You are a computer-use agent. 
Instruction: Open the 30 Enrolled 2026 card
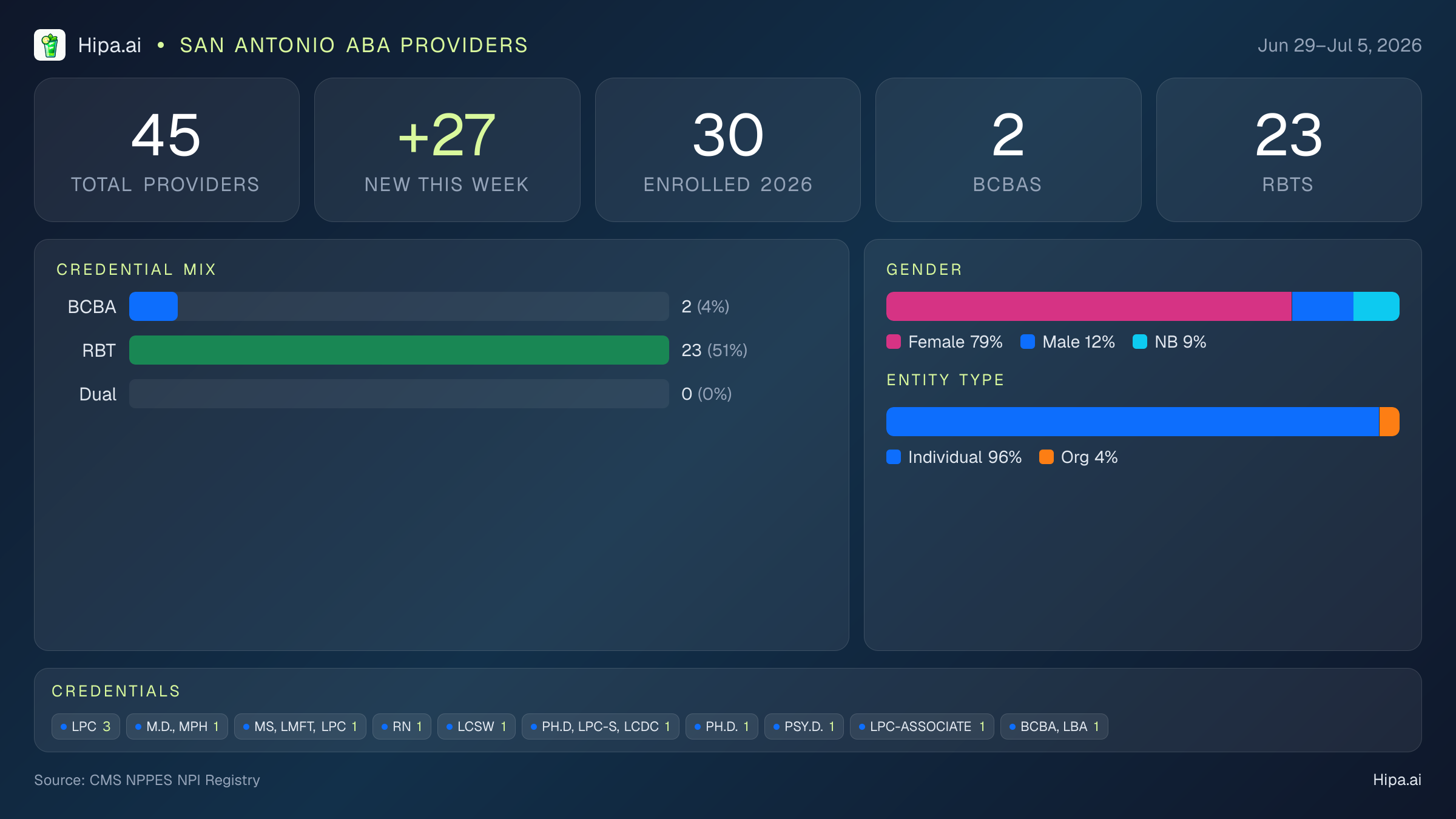click(x=727, y=150)
